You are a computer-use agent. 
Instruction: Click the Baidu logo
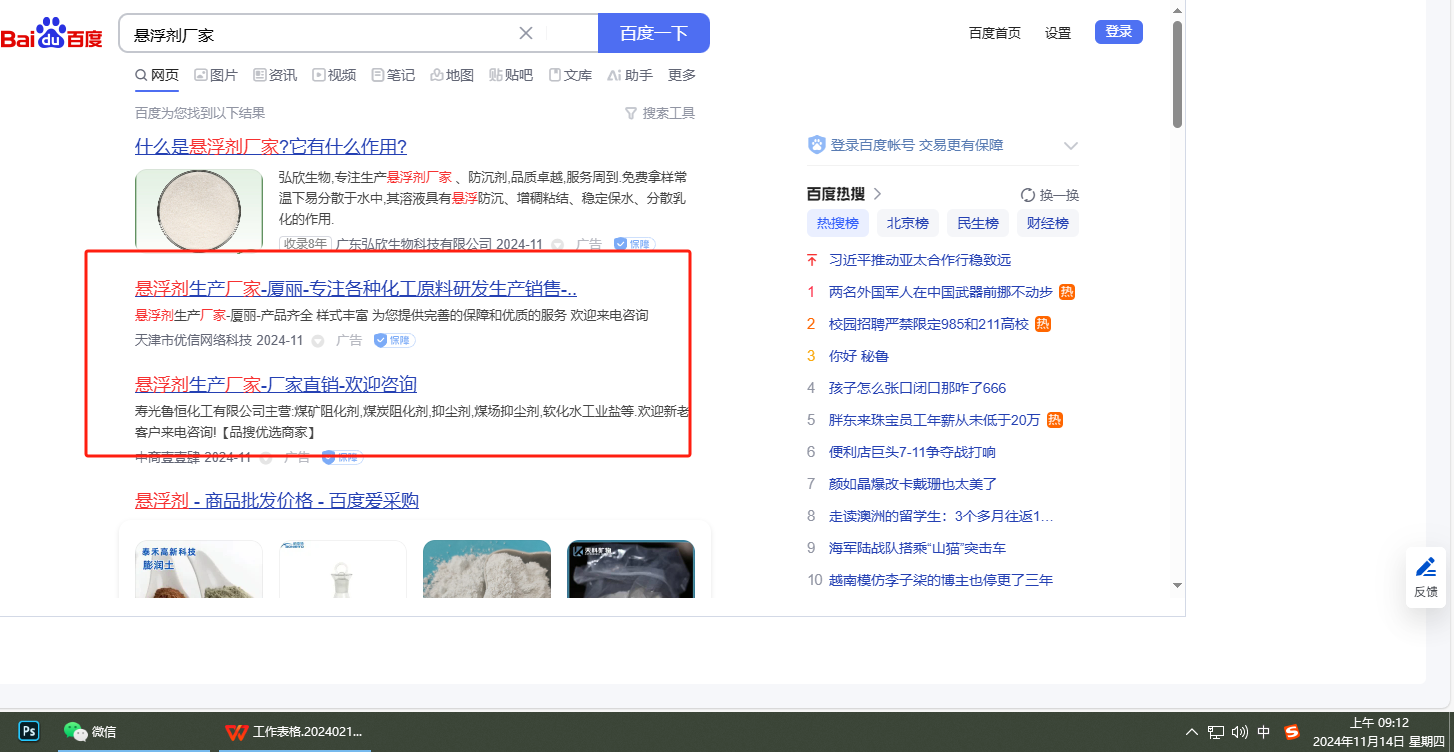point(51,34)
